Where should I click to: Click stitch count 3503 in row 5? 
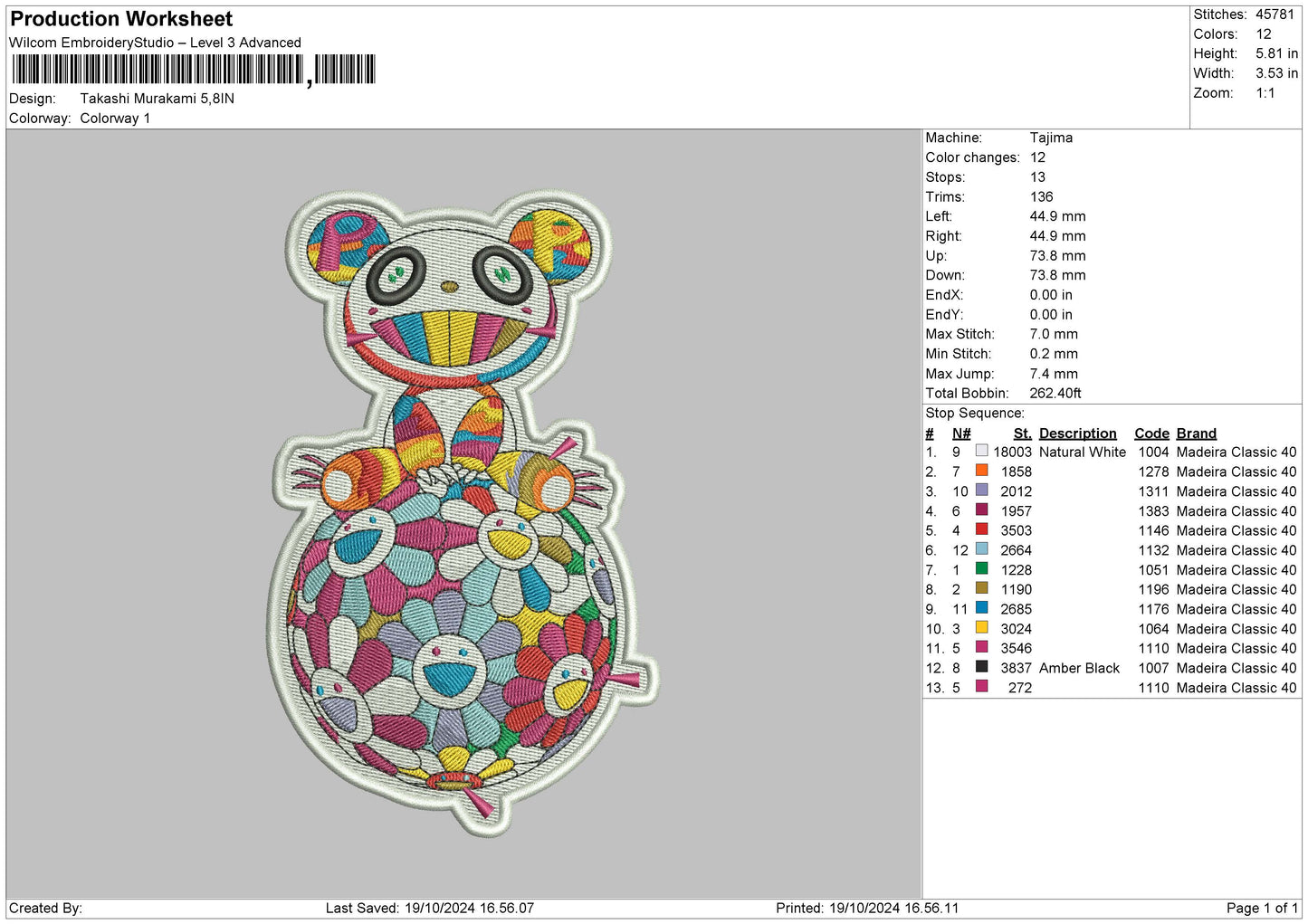click(x=1017, y=530)
